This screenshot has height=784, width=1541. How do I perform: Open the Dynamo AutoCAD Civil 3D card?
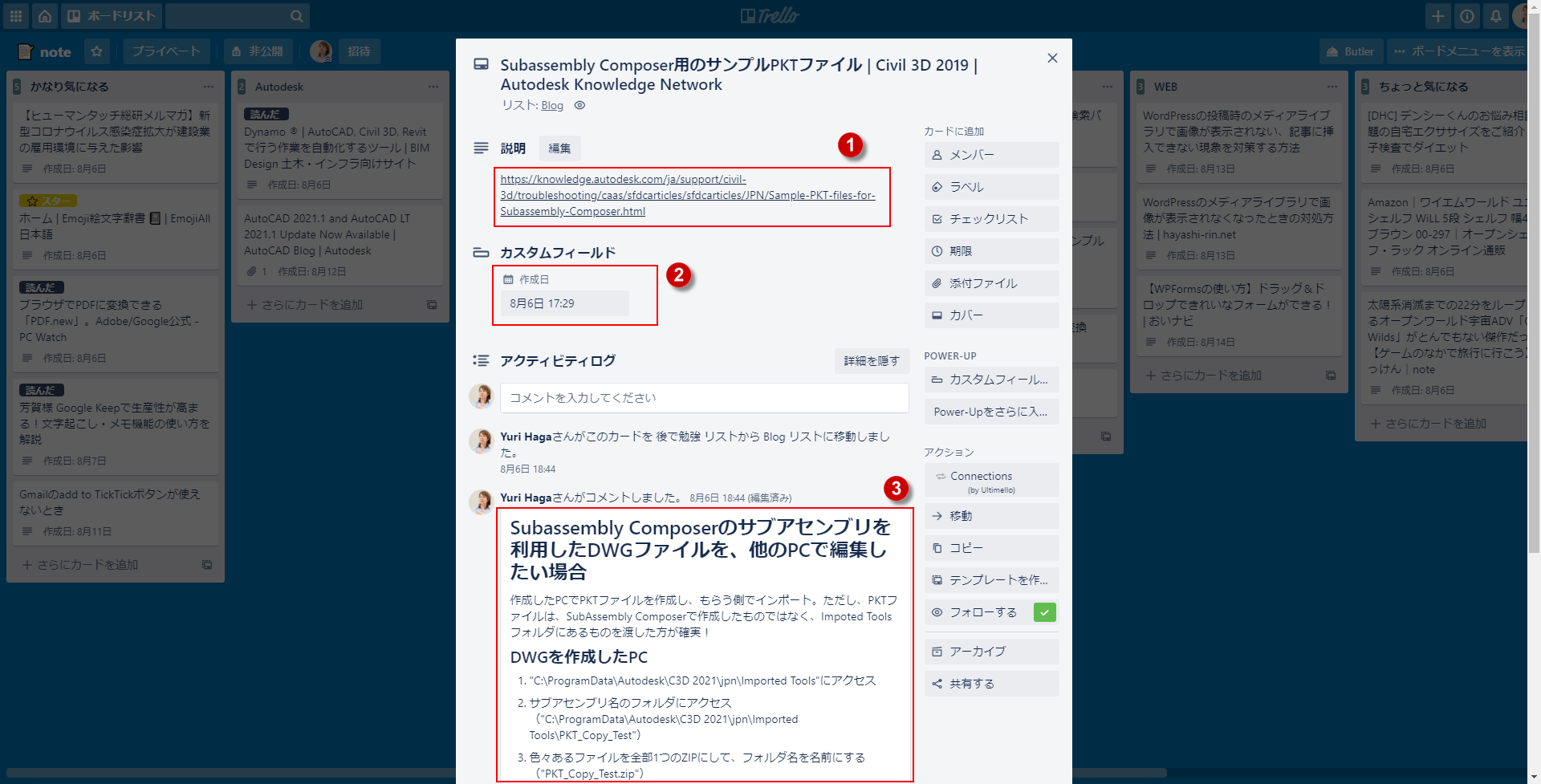[x=340, y=151]
